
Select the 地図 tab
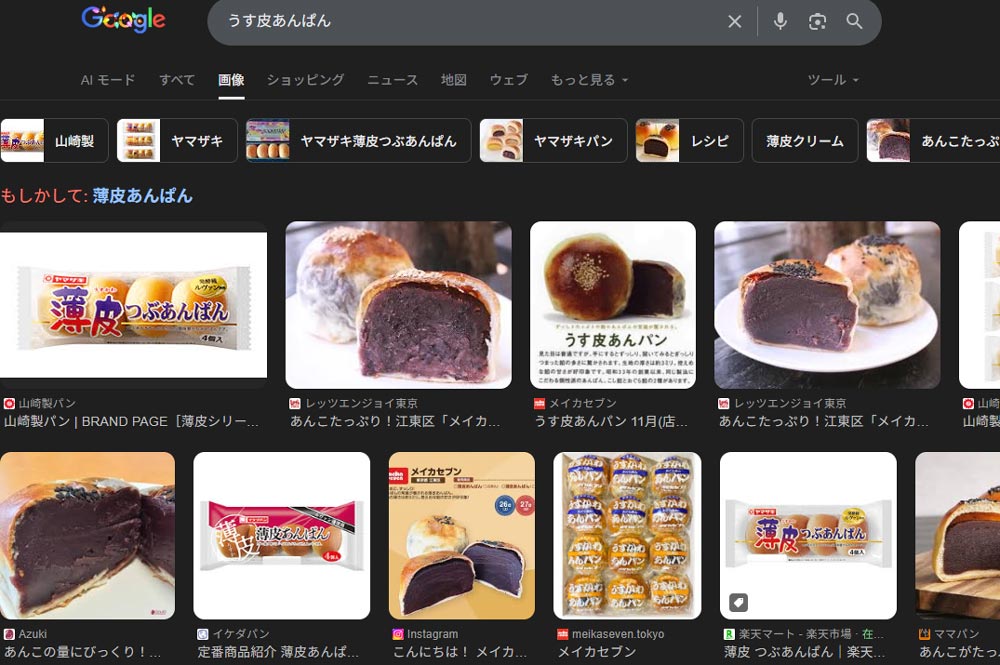452,79
